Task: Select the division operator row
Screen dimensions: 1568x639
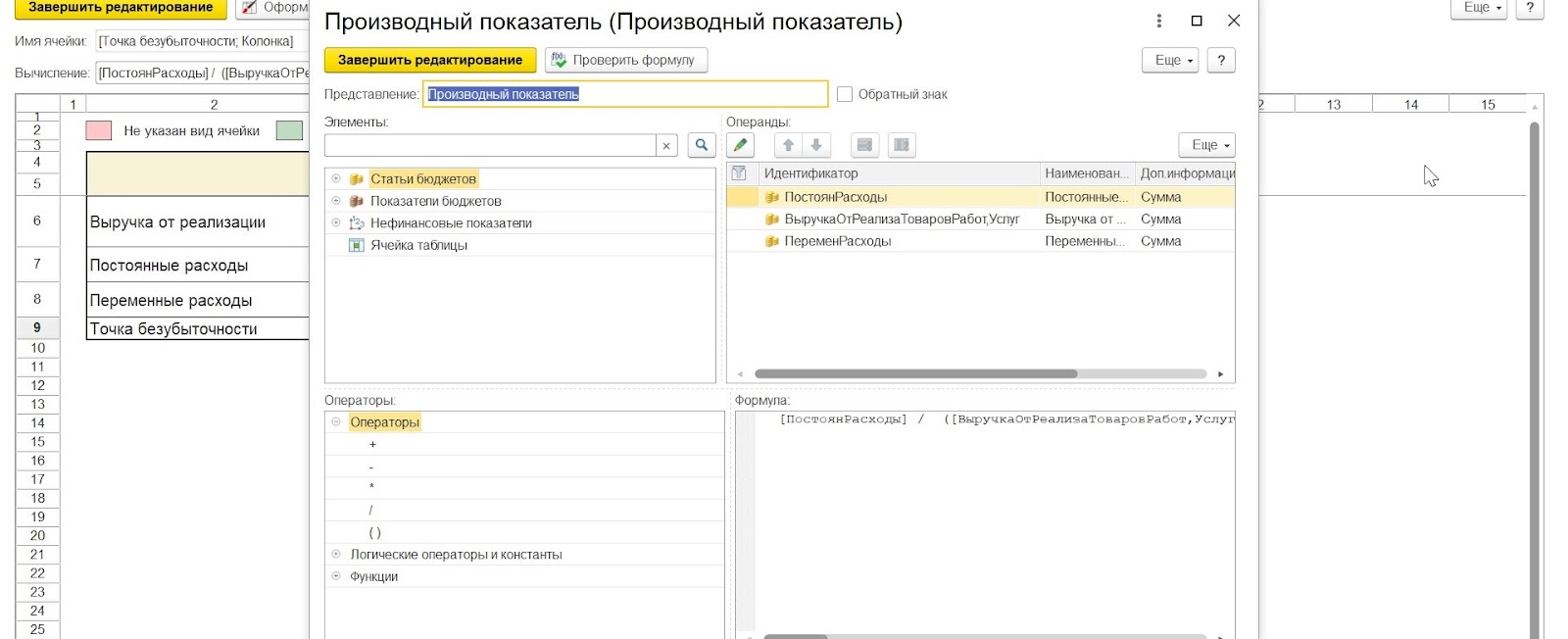Action: [x=524, y=510]
